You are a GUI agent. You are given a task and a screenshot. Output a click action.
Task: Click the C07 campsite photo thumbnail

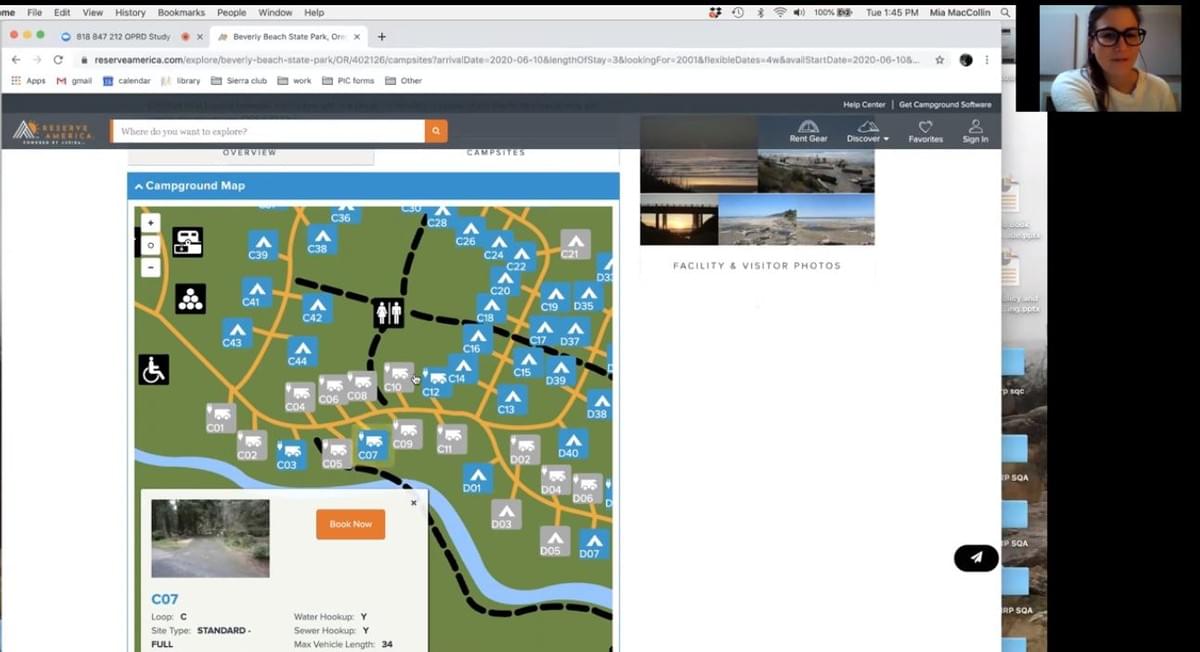(x=209, y=538)
